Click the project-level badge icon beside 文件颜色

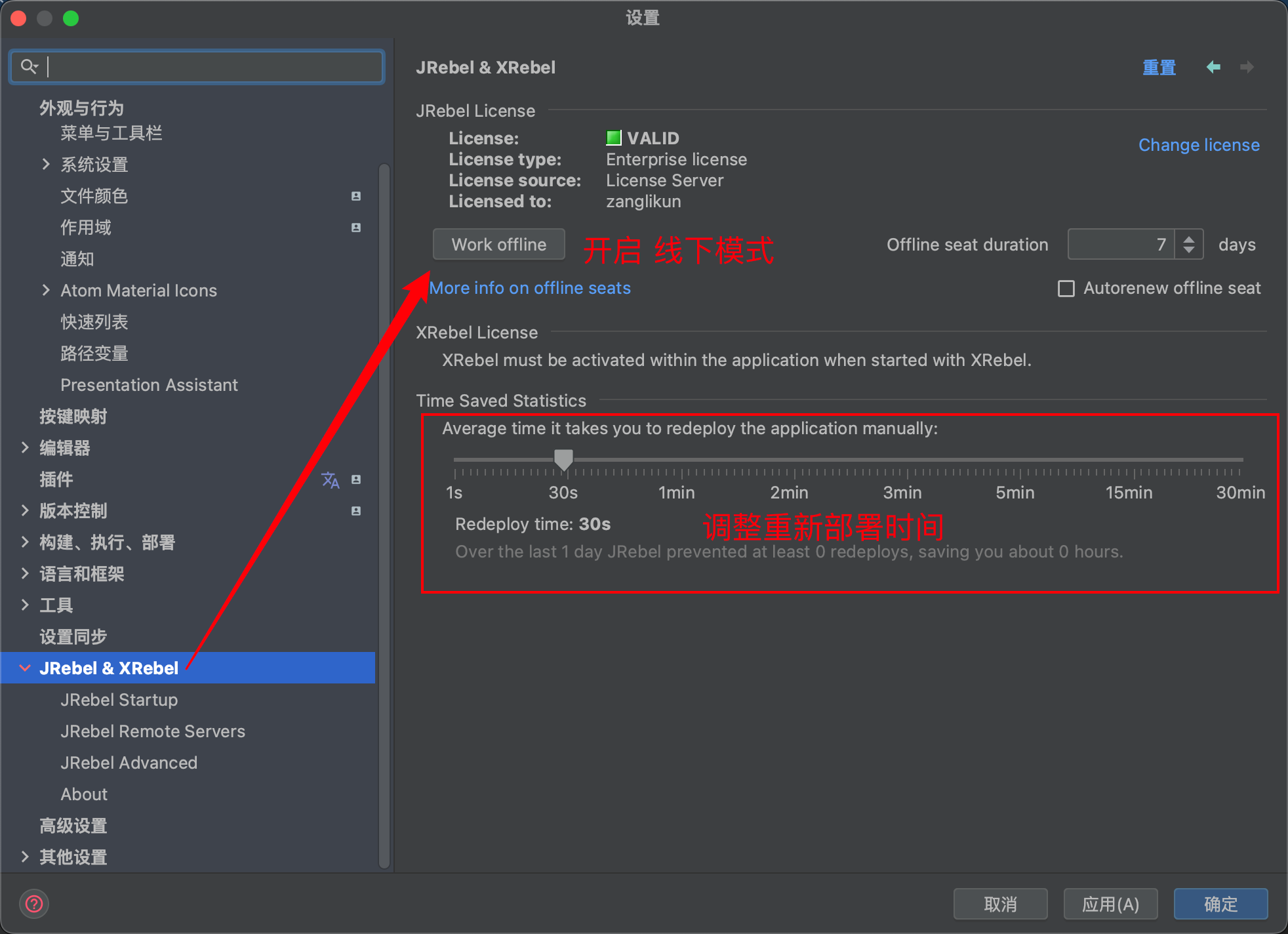coord(356,196)
